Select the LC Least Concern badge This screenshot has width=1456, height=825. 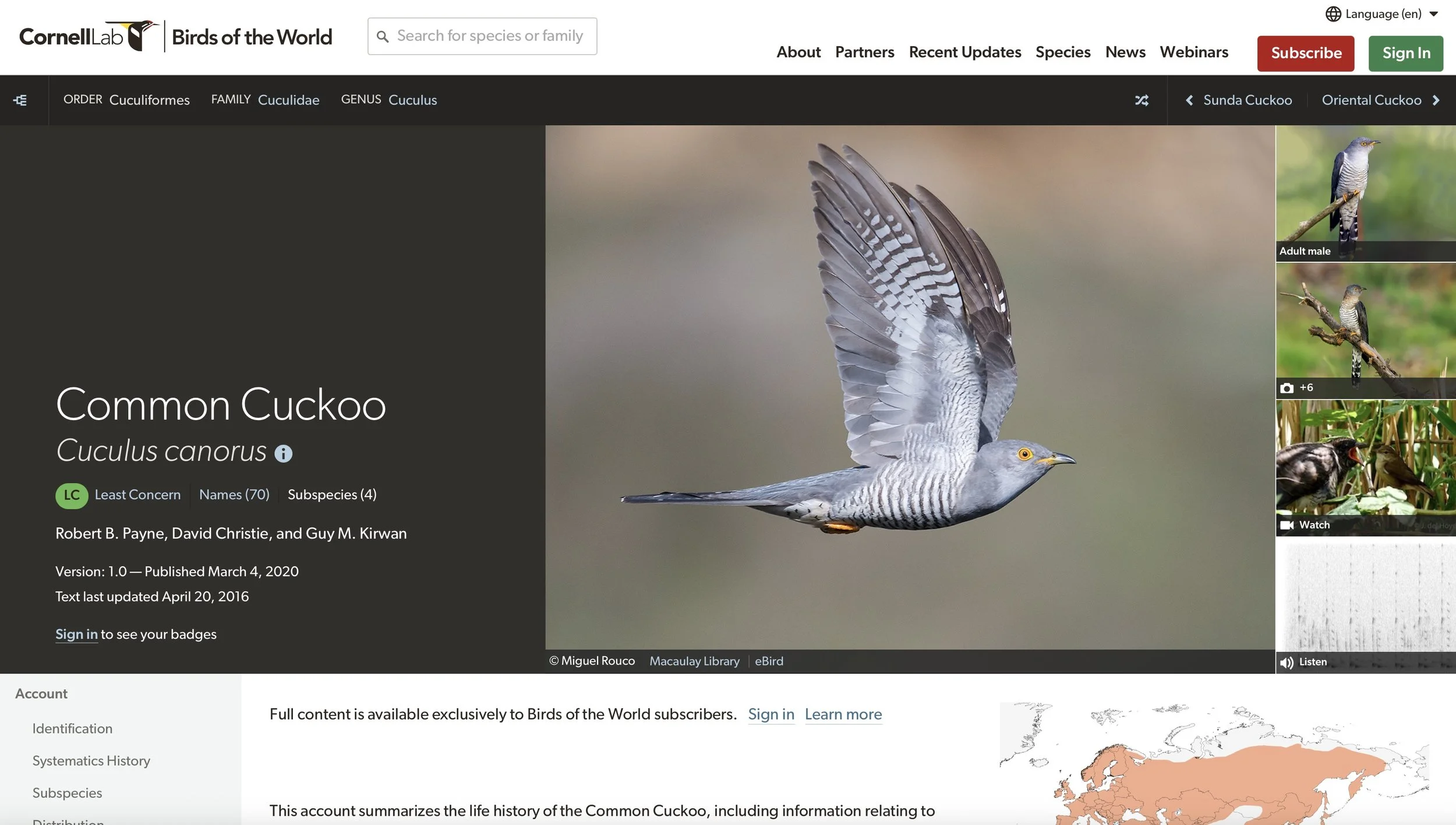pyautogui.click(x=72, y=495)
